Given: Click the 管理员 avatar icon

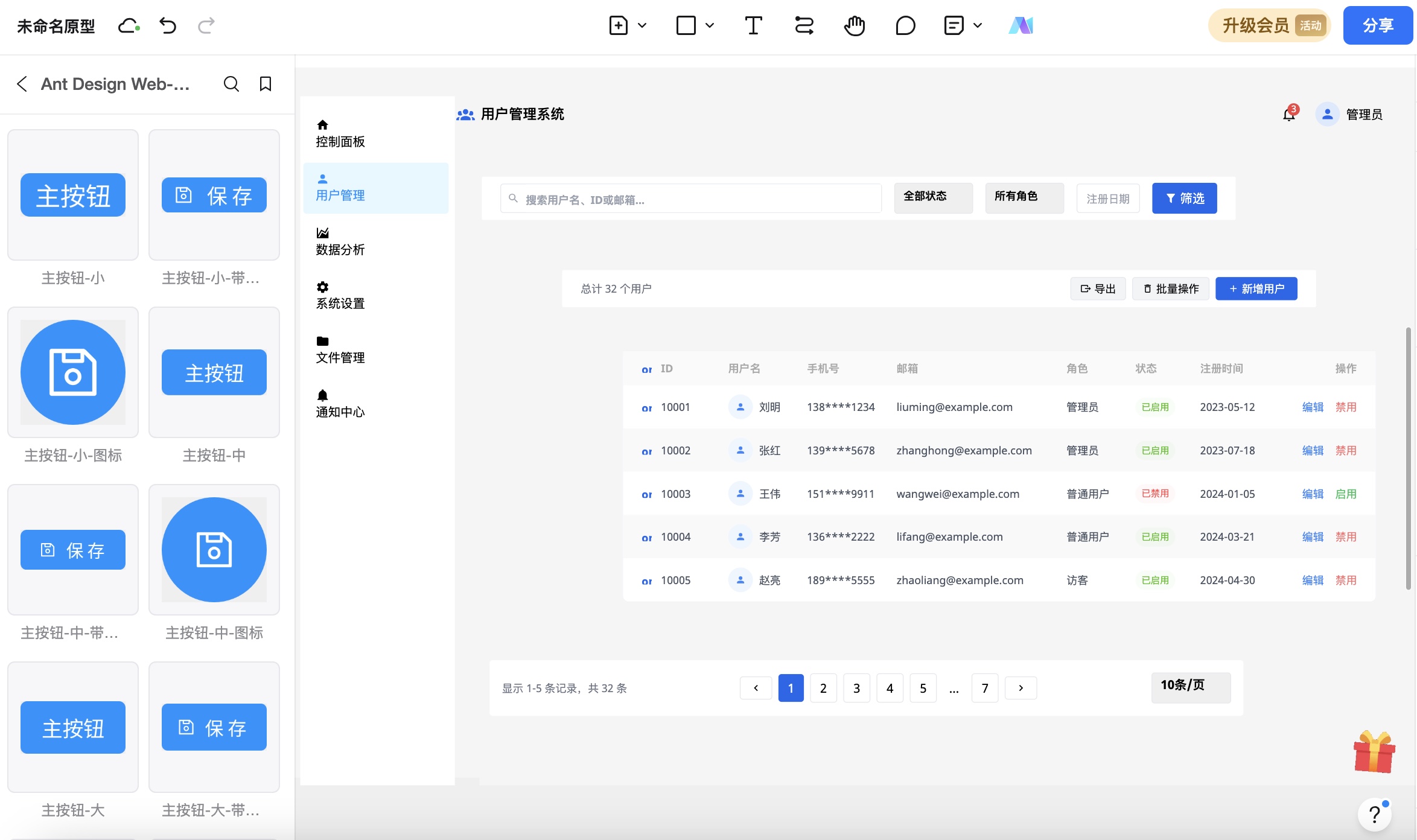Looking at the screenshot, I should coord(1327,114).
